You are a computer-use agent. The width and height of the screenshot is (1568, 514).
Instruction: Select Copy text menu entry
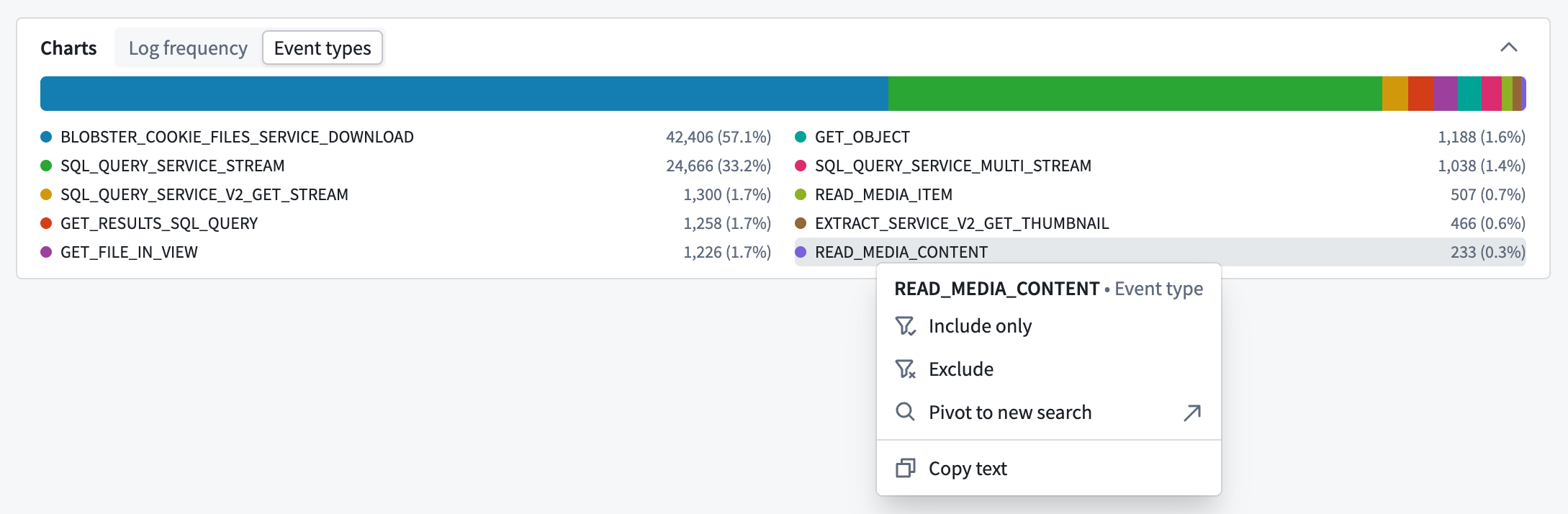pos(1048,469)
